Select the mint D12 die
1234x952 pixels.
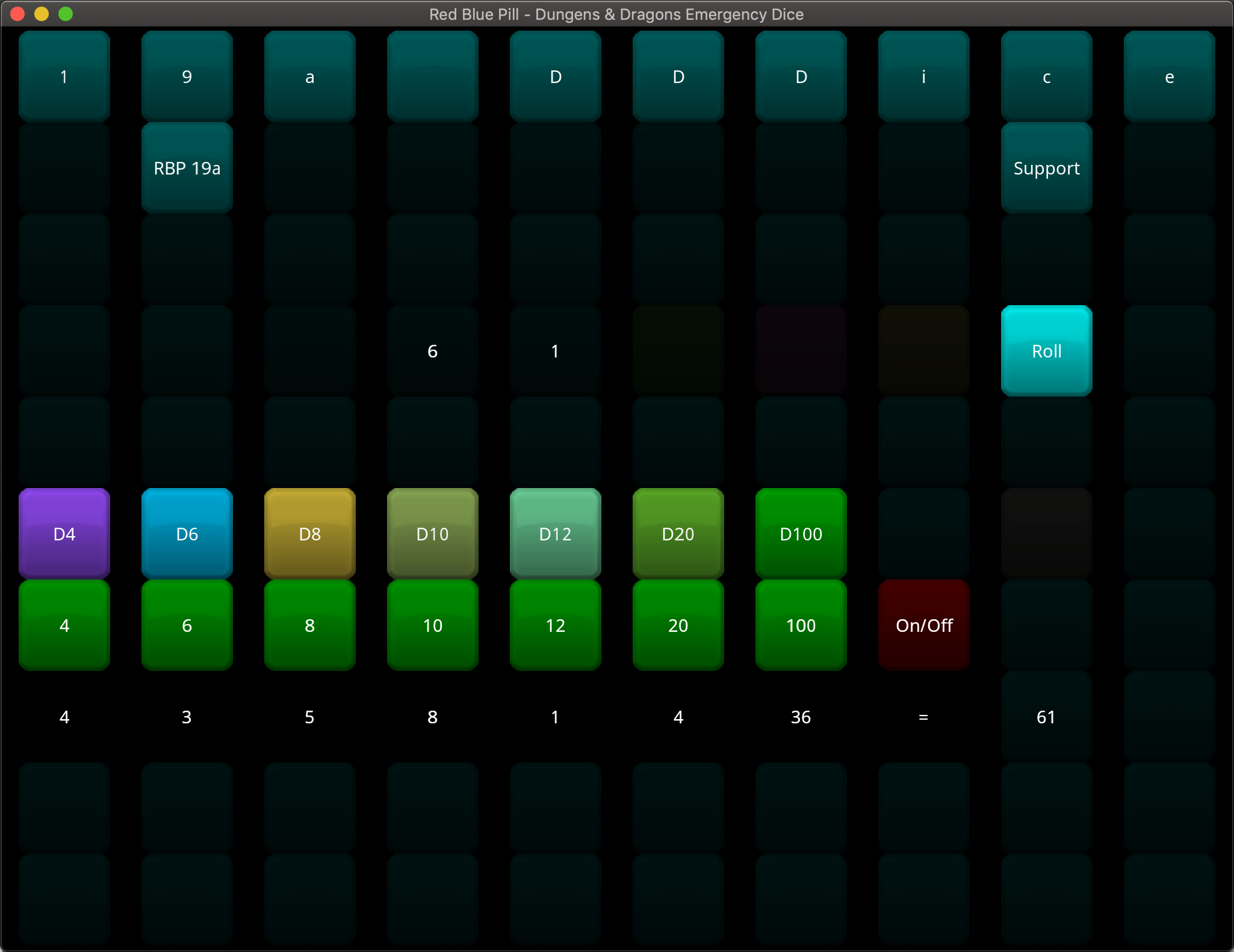(555, 533)
